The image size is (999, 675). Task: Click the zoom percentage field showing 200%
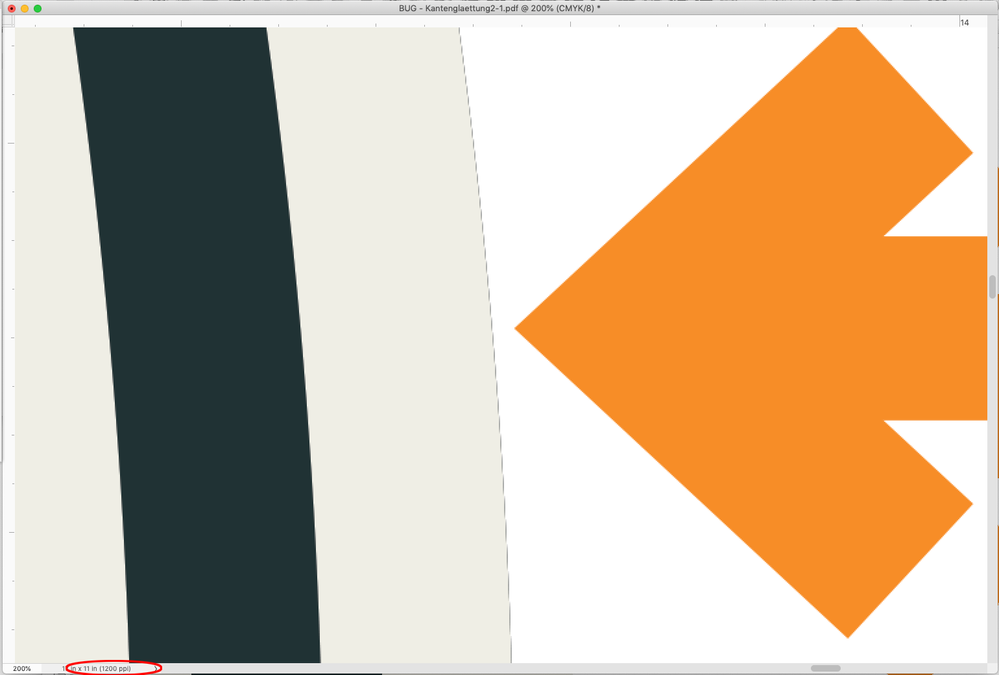tap(22, 667)
